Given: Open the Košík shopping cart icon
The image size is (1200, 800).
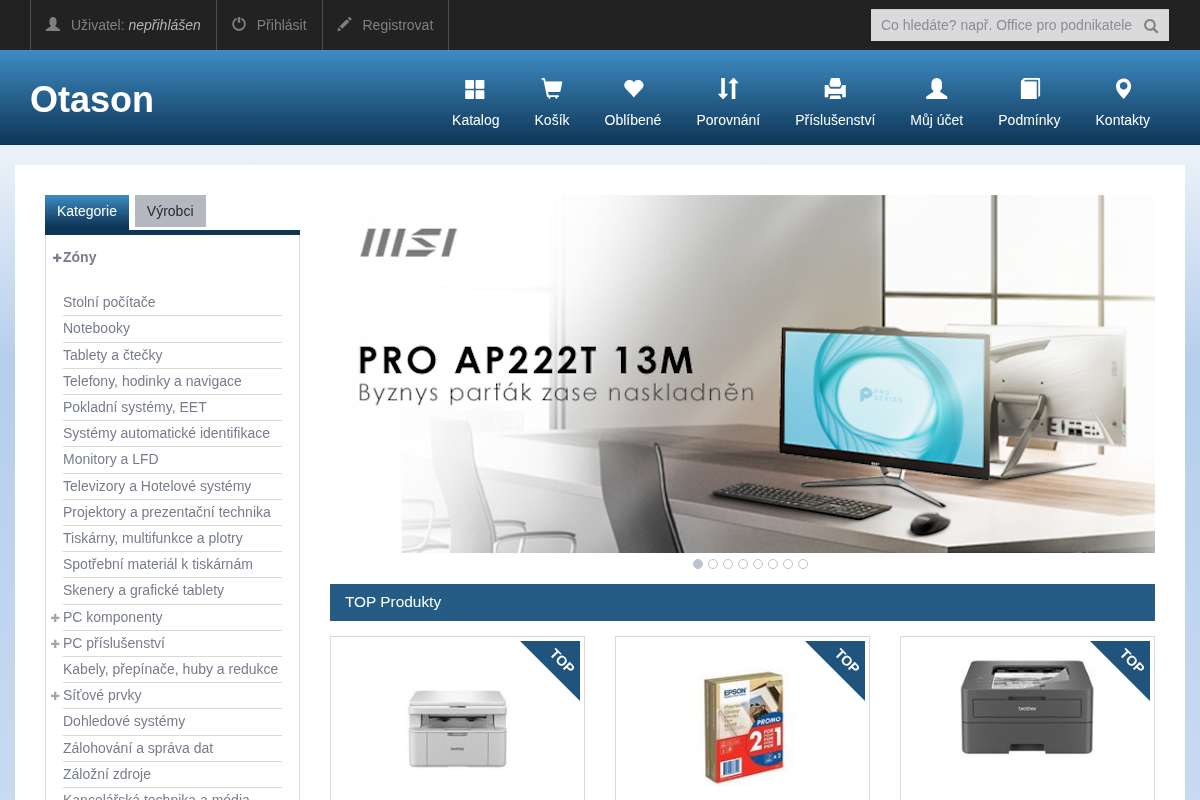Looking at the screenshot, I should tap(551, 89).
